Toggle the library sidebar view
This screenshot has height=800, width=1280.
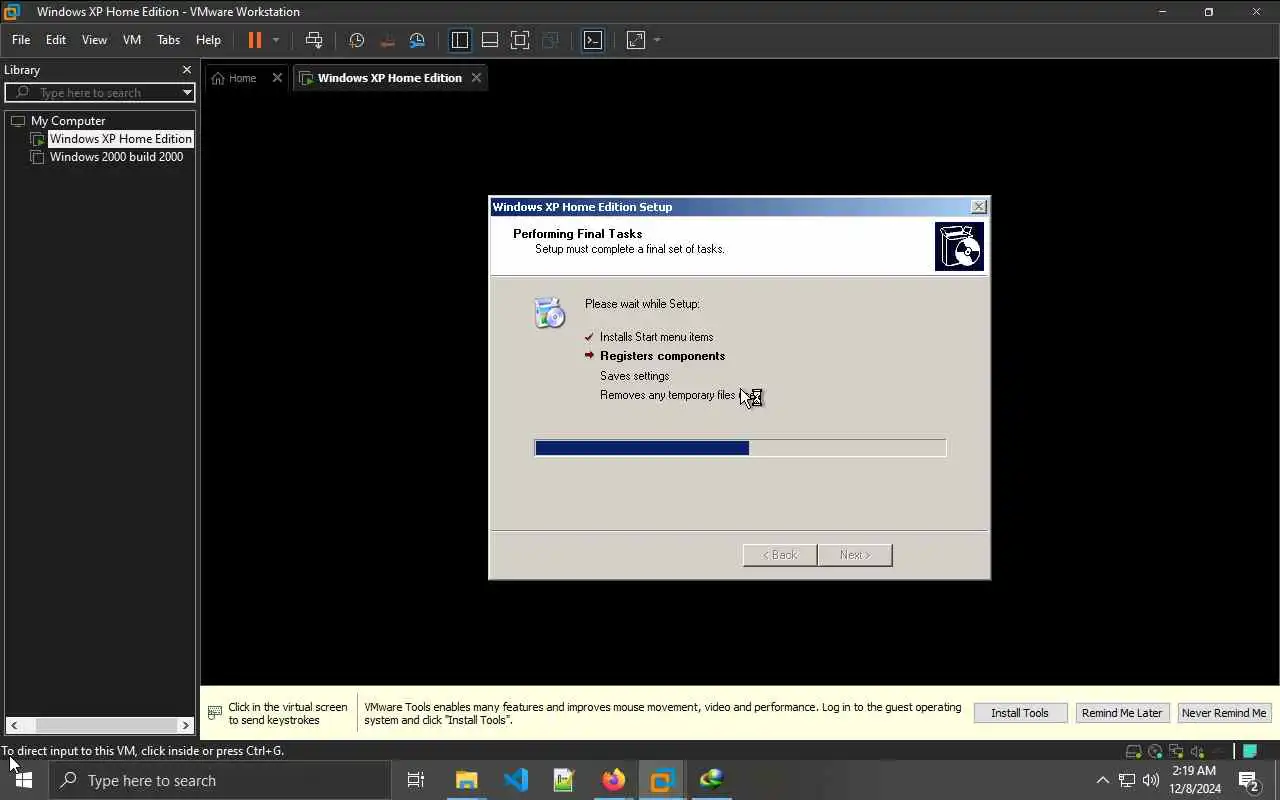click(x=460, y=40)
